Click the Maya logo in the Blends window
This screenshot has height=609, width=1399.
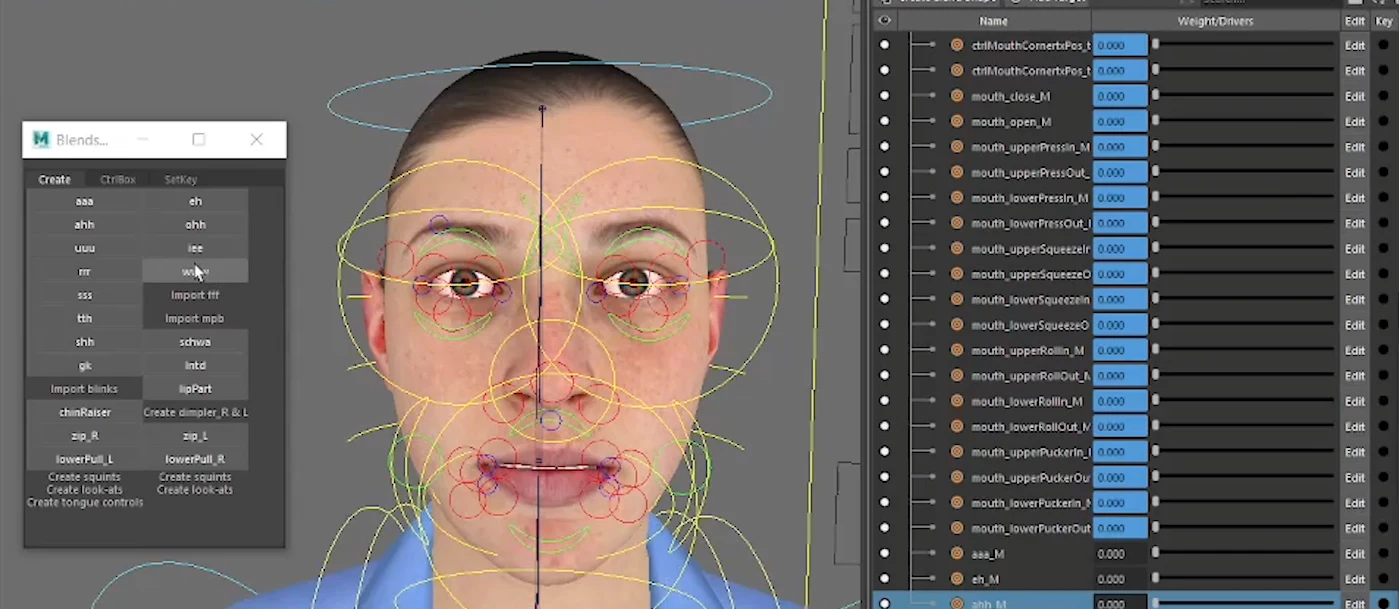[41, 140]
